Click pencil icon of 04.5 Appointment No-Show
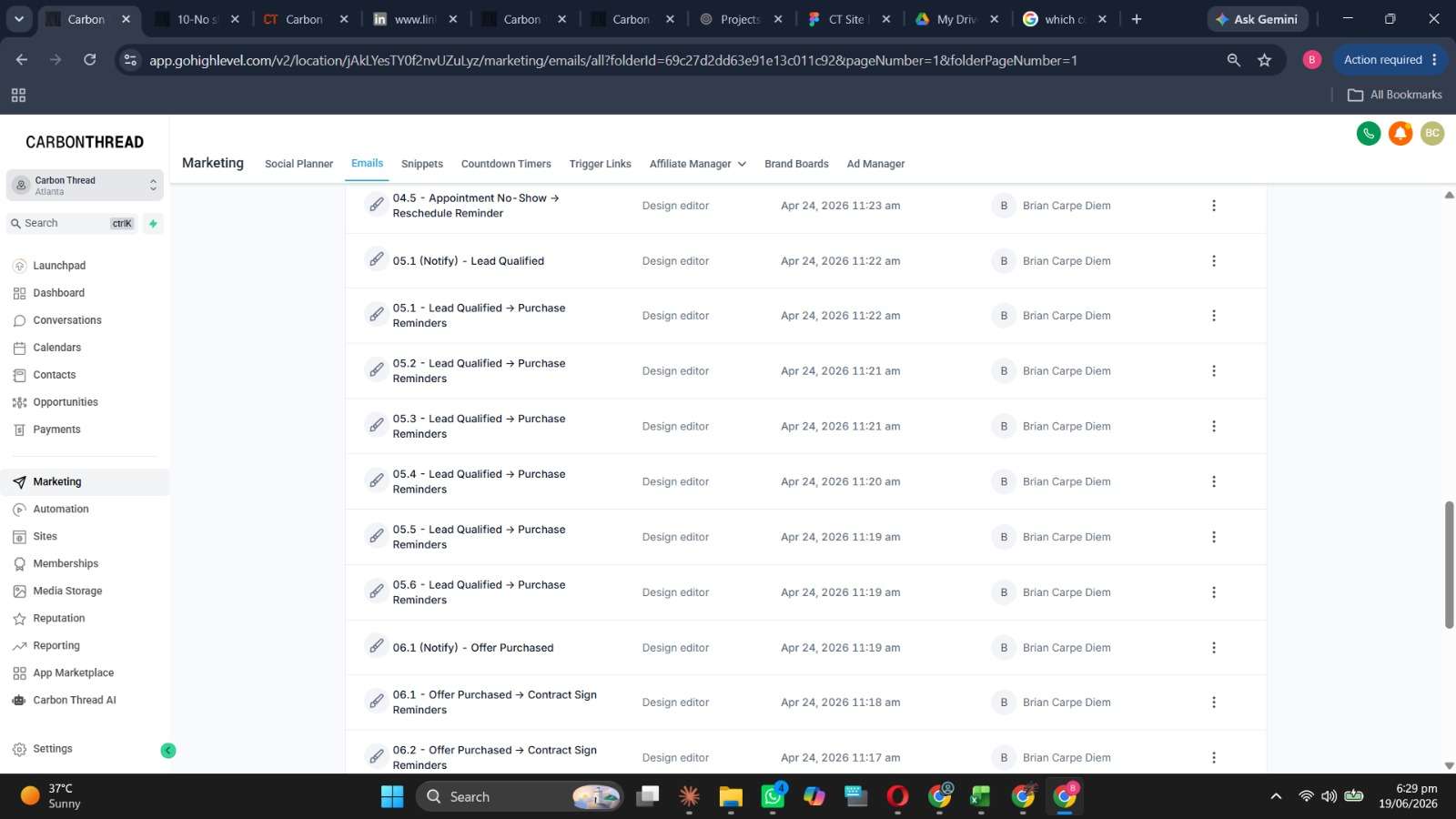 376,205
